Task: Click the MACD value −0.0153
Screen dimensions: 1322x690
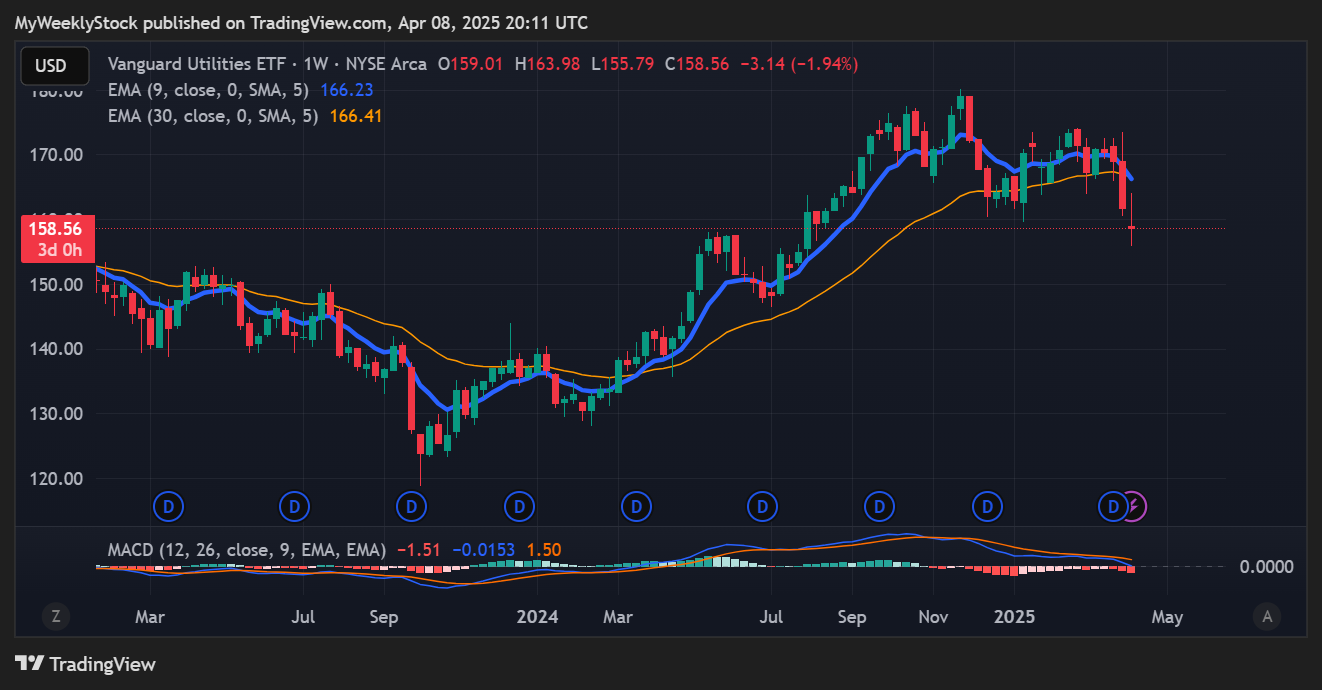Action: point(485,550)
